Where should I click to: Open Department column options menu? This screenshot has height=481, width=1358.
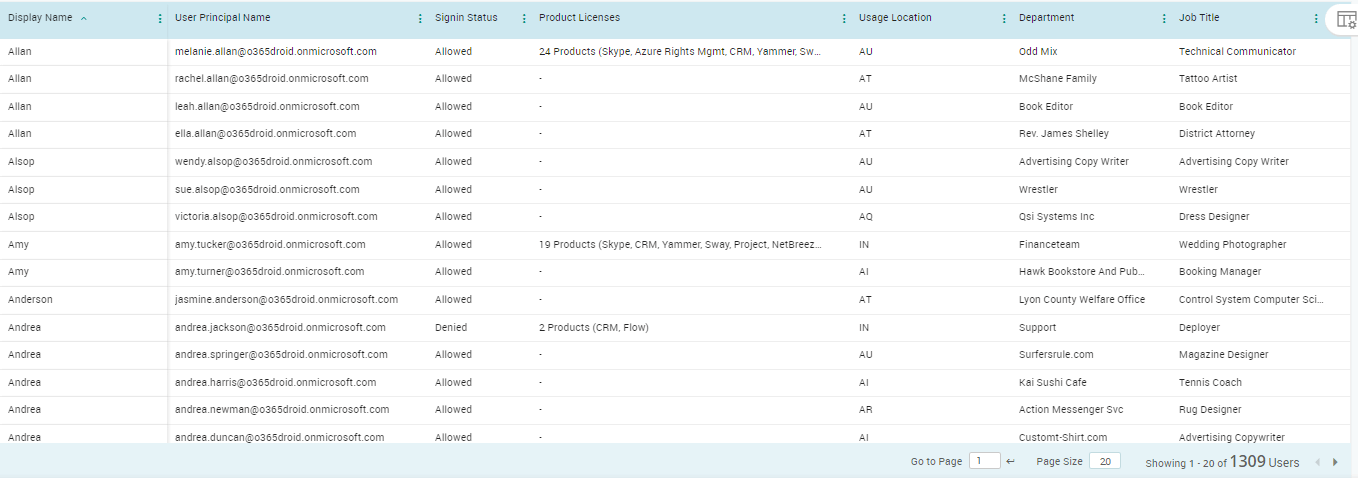1164,19
